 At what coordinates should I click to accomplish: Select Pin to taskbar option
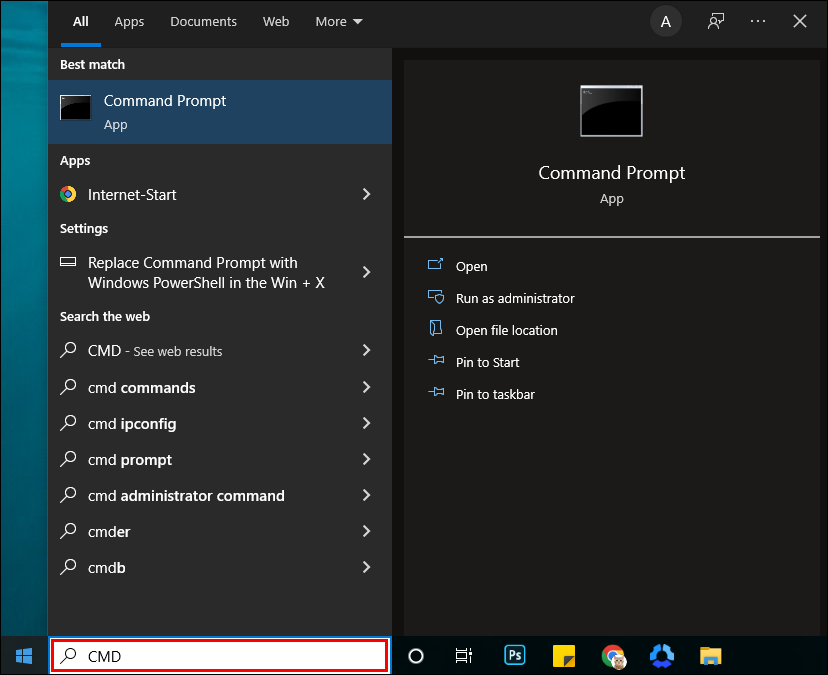point(495,394)
